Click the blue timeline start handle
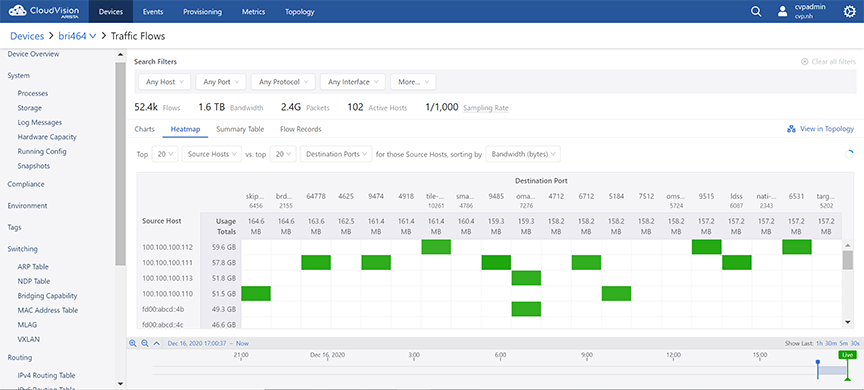This screenshot has height=390, width=864. pos(818,362)
